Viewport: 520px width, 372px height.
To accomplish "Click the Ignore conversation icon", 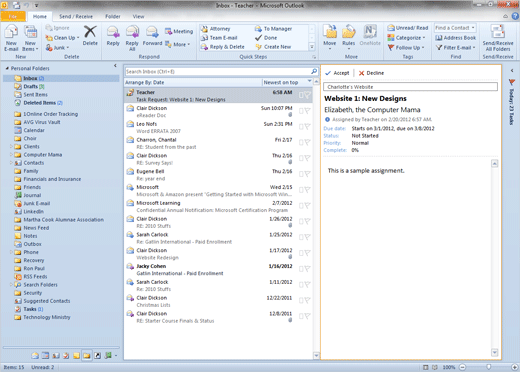I will 49,28.
